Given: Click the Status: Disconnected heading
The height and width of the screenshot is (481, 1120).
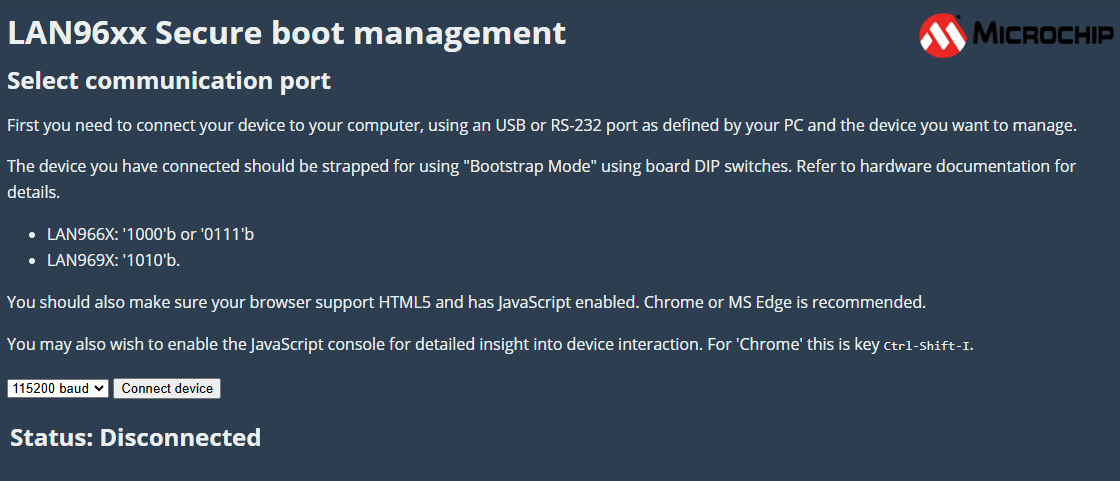Looking at the screenshot, I should pyautogui.click(x=136, y=437).
